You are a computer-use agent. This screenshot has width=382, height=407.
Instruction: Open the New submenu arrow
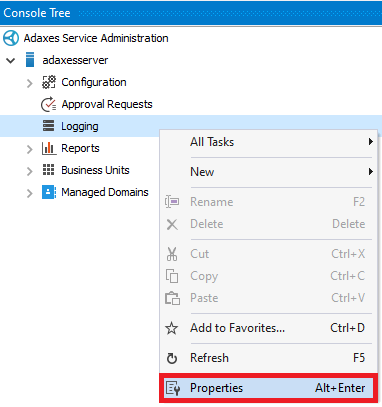coord(370,172)
